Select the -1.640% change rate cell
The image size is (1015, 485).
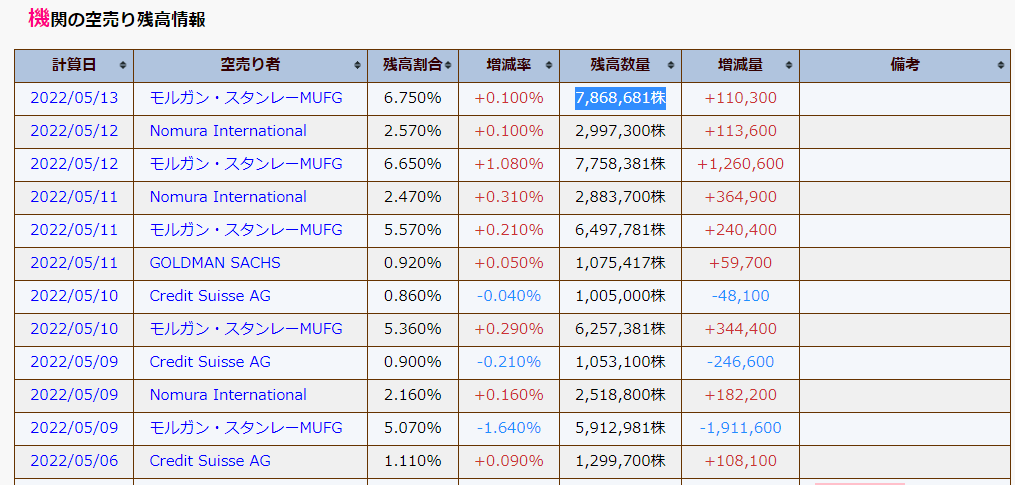[x=509, y=428]
